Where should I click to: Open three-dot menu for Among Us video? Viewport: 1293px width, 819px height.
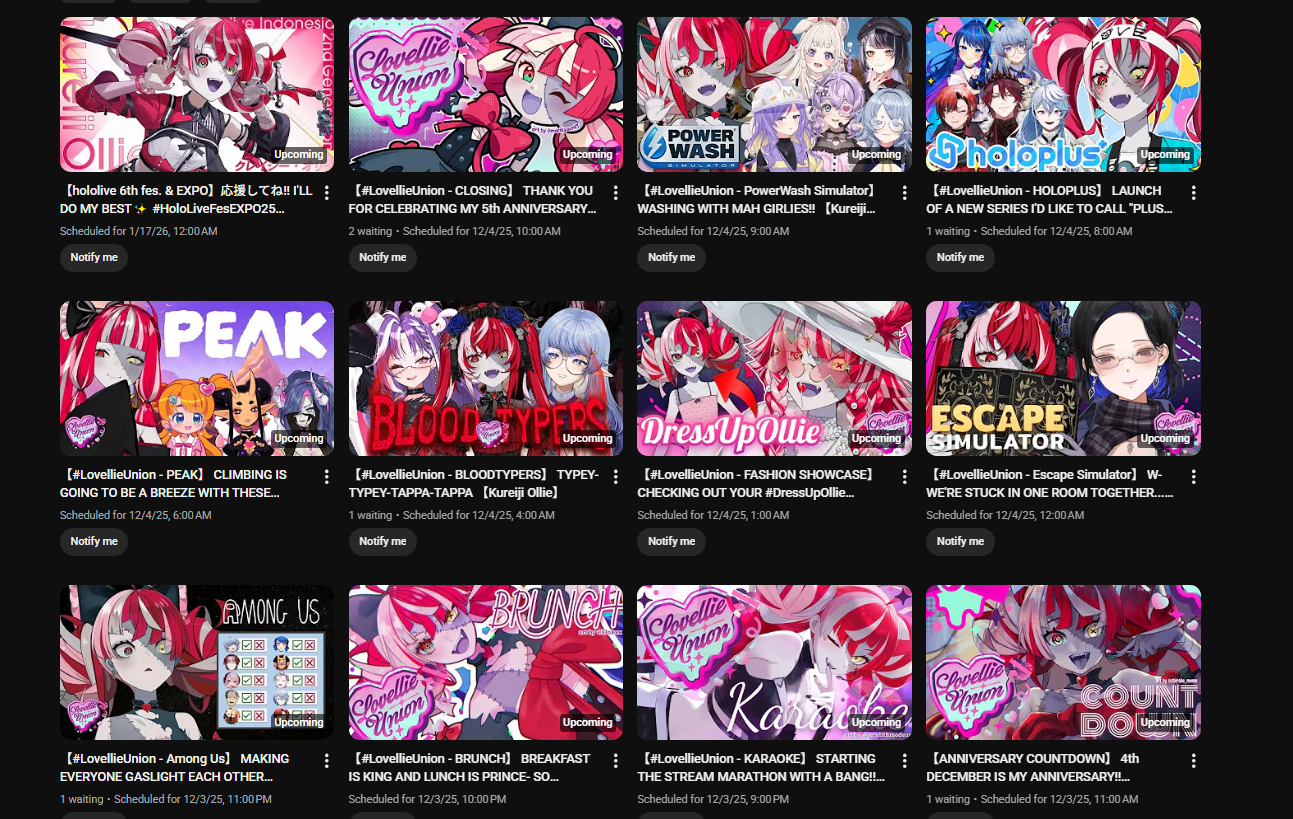pyautogui.click(x=327, y=760)
